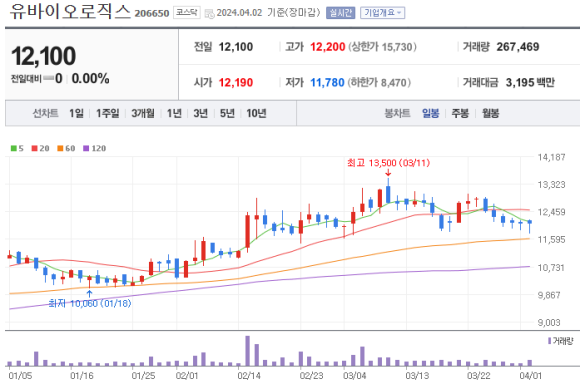Image resolution: width=580 pixels, height=384 pixels.
Task: Click the orange 60-day moving average swatch
Action: (60, 148)
